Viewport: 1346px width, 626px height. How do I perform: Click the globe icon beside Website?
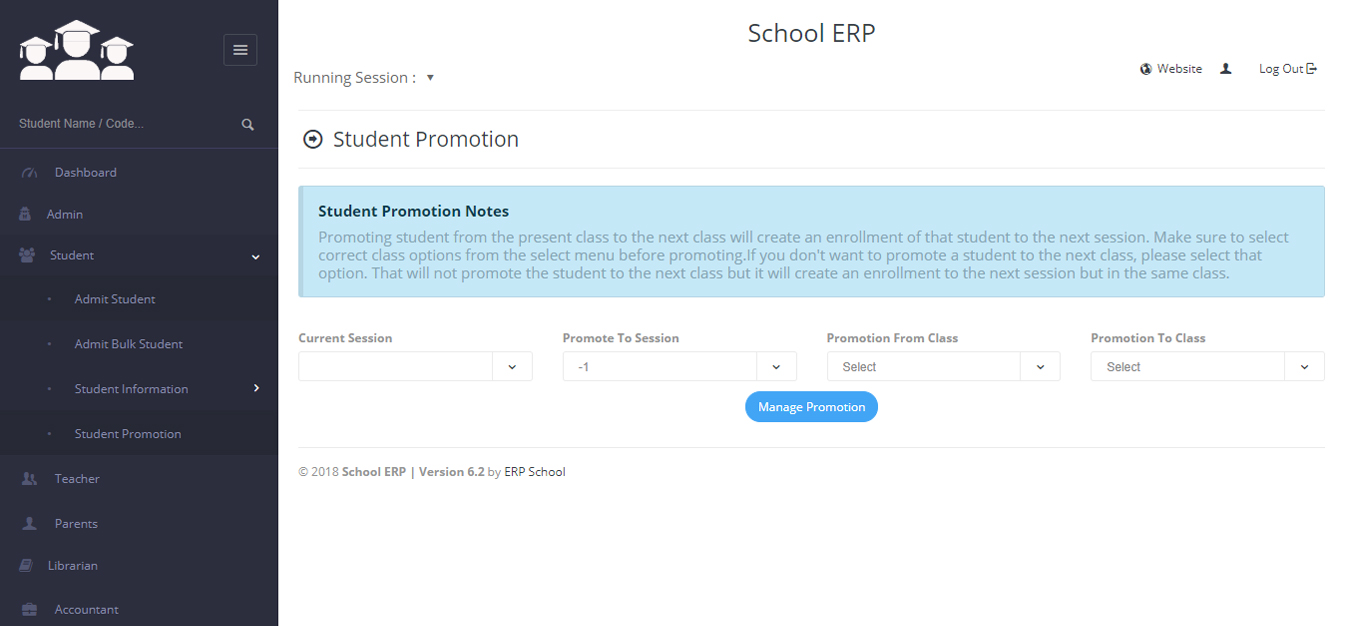(1146, 69)
